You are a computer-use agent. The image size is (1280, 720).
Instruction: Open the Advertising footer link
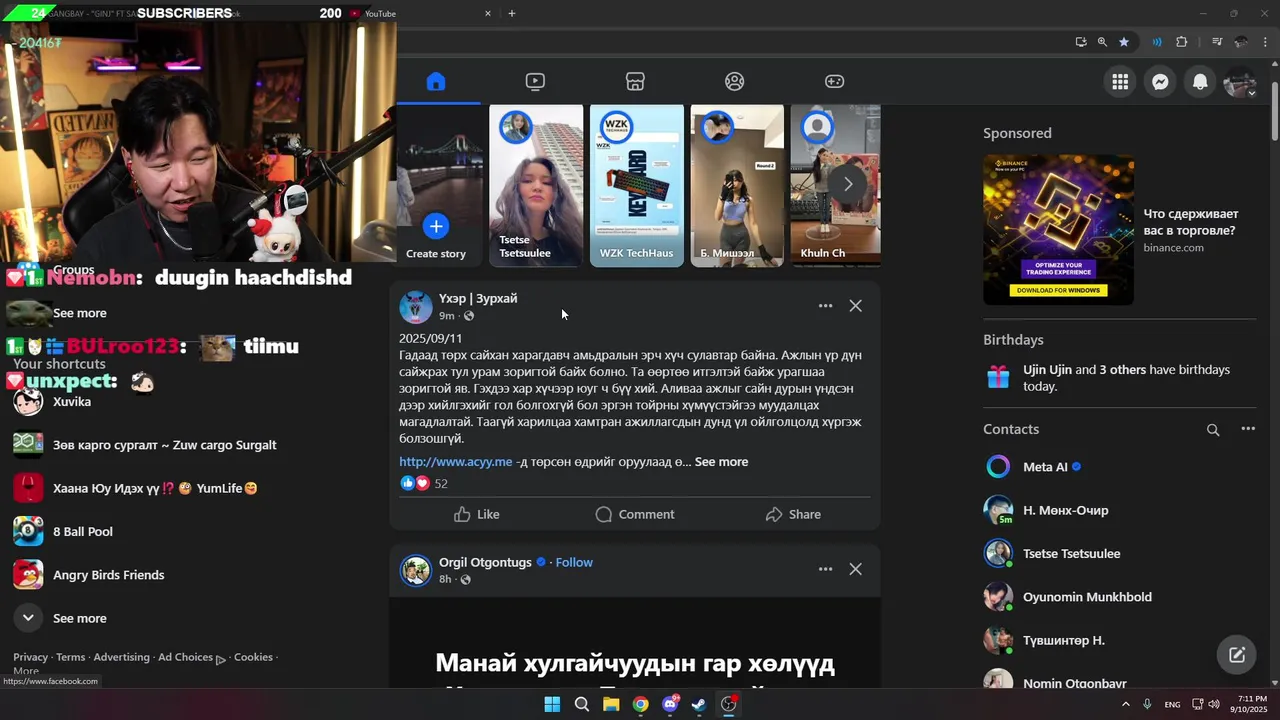point(121,657)
